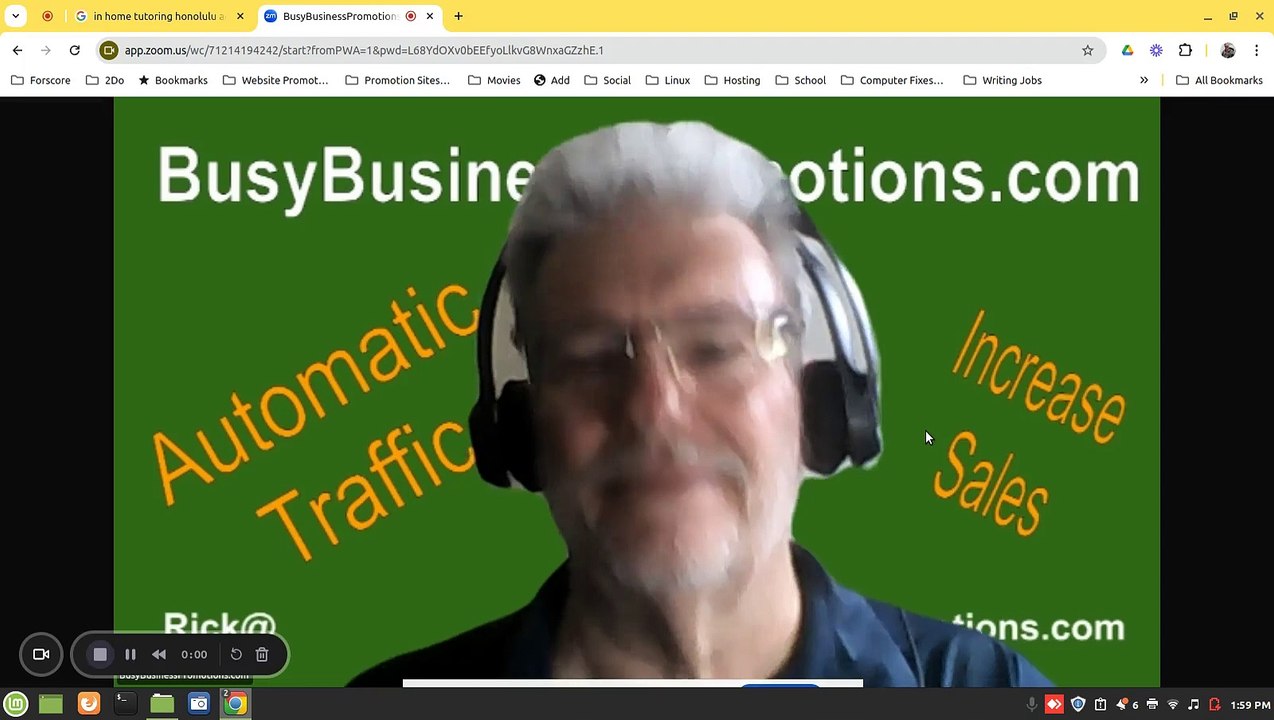Open the Computer Fixes... bookmark folder
The image size is (1274, 720).
[892, 80]
